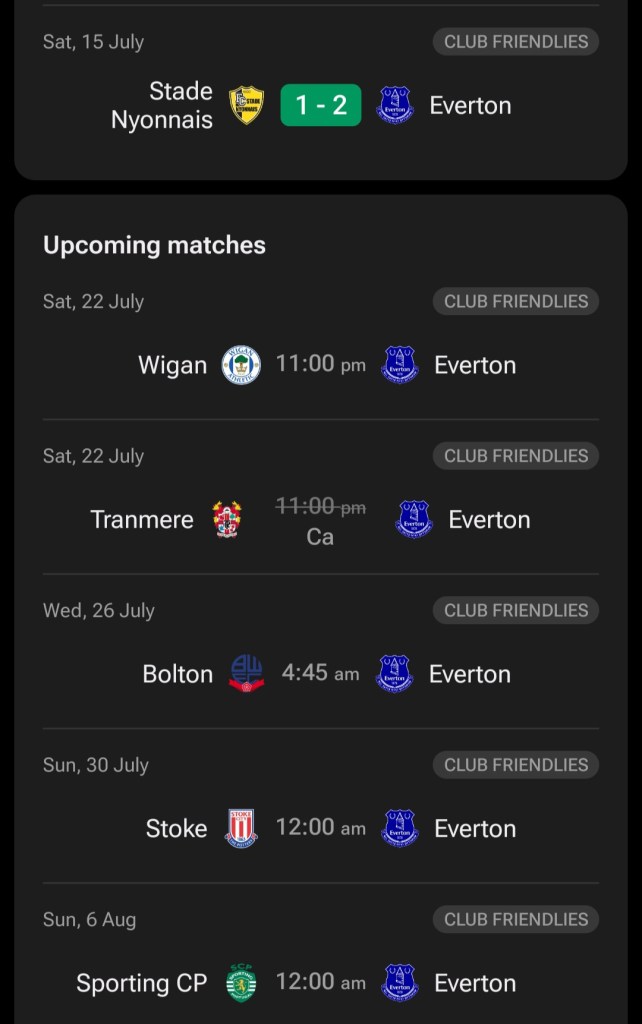642x1024 pixels.
Task: Click the Stade Nyonnais club crest
Action: click(247, 105)
